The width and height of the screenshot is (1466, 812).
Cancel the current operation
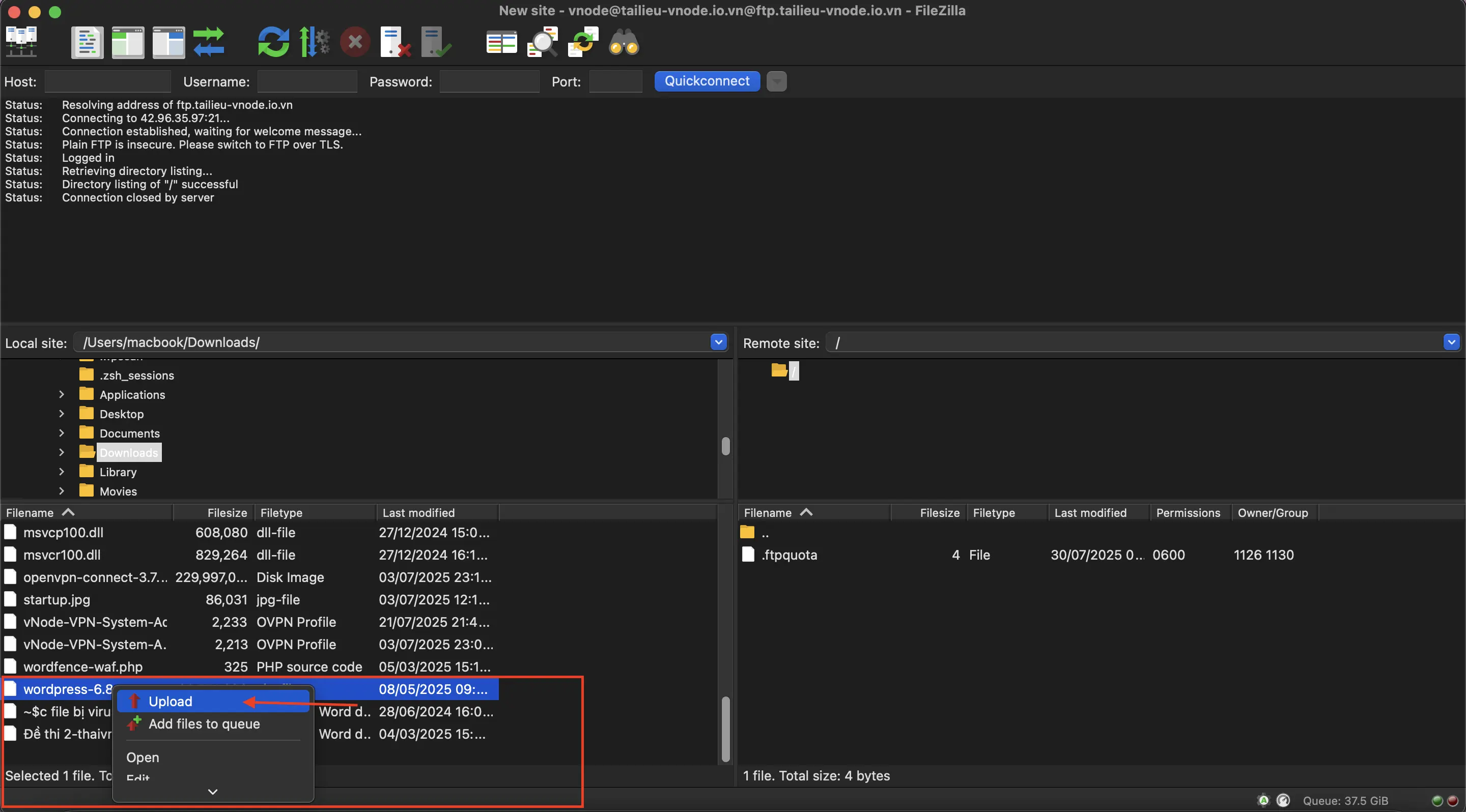(355, 42)
